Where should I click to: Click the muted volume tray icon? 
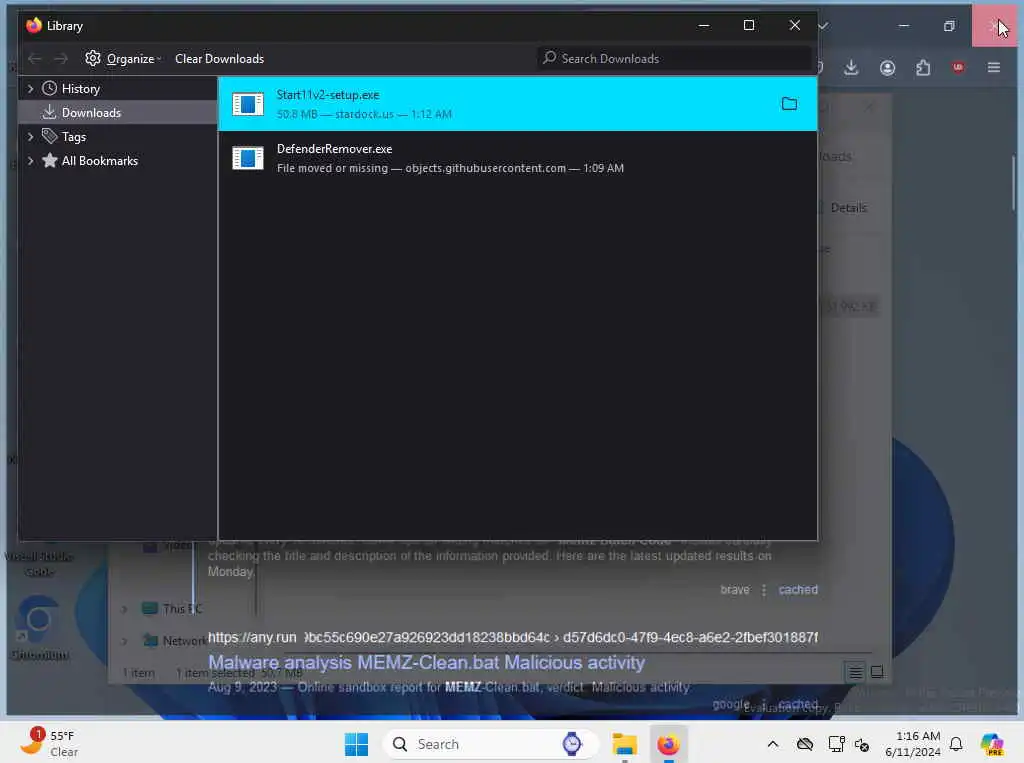[861, 745]
